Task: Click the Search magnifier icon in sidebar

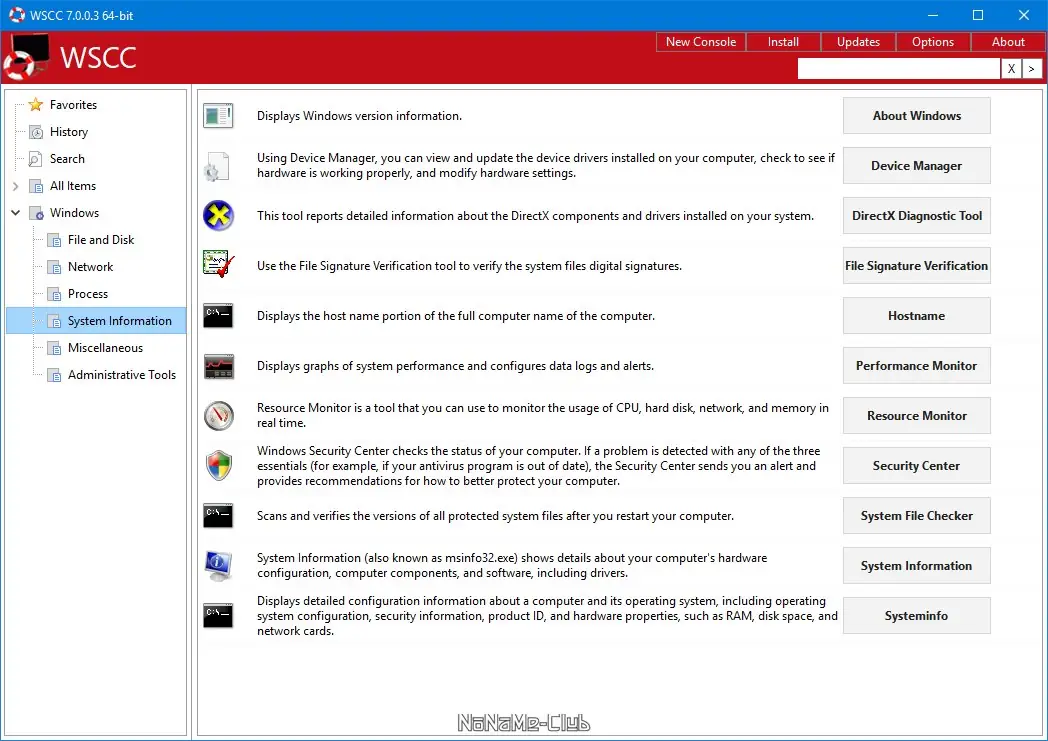Action: point(35,159)
